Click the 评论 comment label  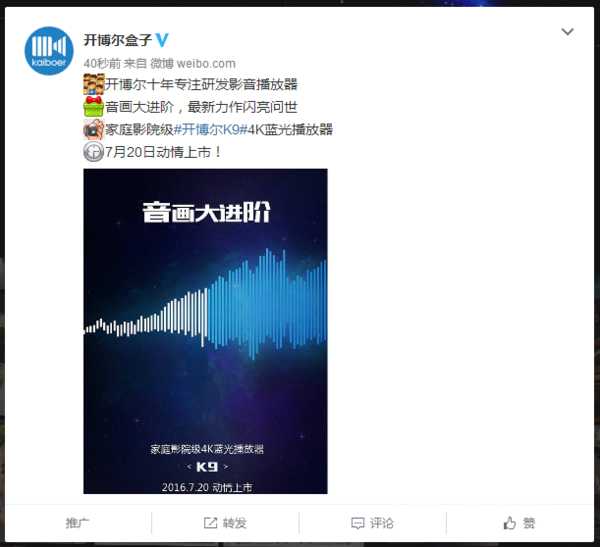382,523
